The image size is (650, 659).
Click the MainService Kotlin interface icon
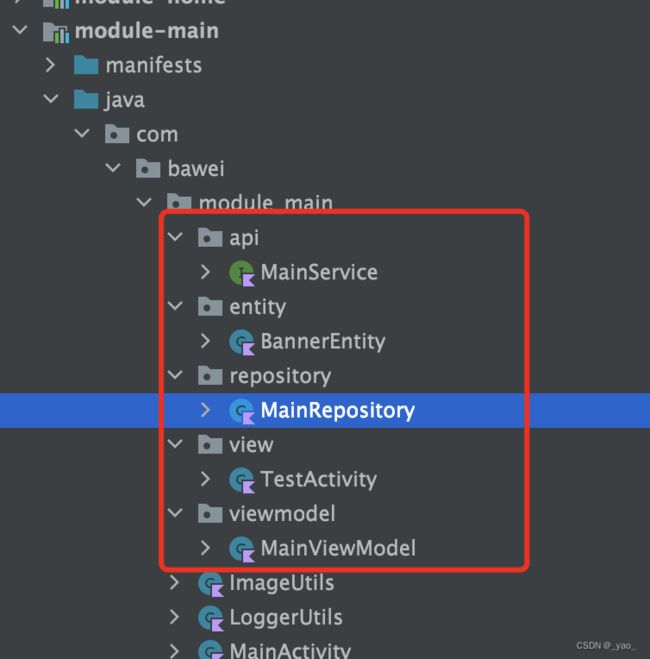(x=242, y=273)
